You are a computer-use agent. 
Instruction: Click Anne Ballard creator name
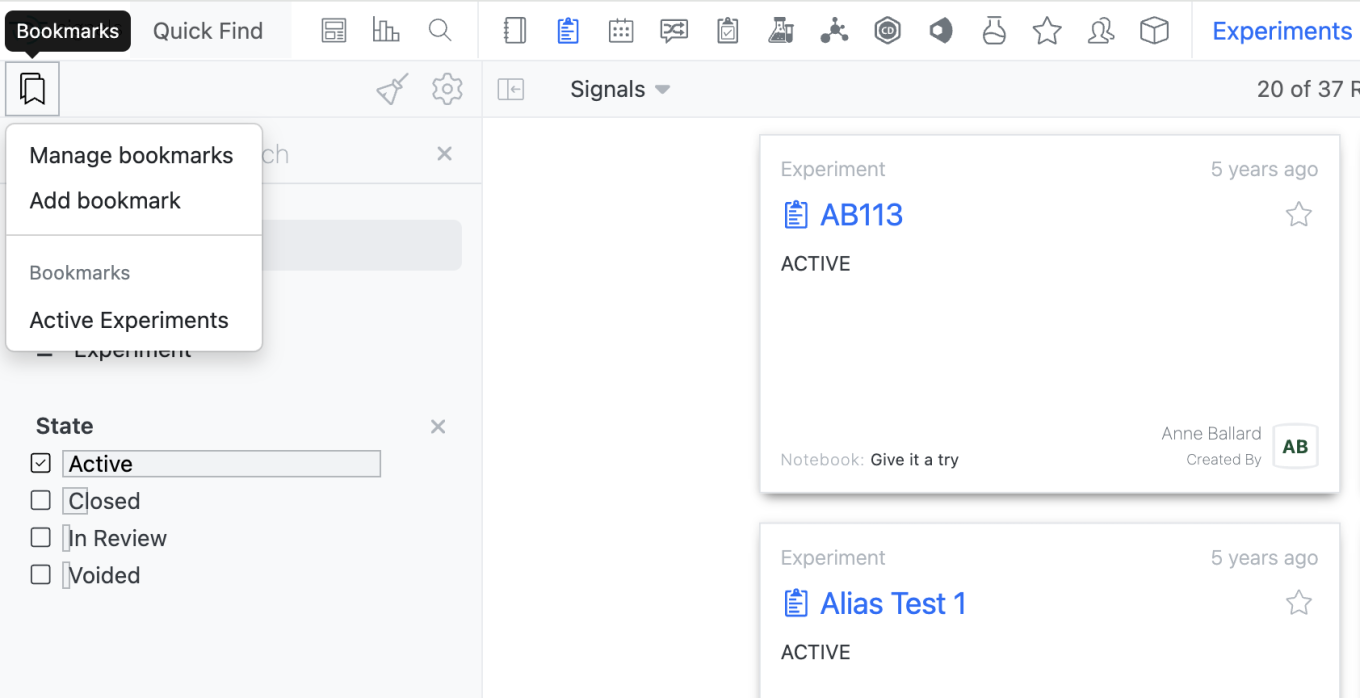point(1211,433)
